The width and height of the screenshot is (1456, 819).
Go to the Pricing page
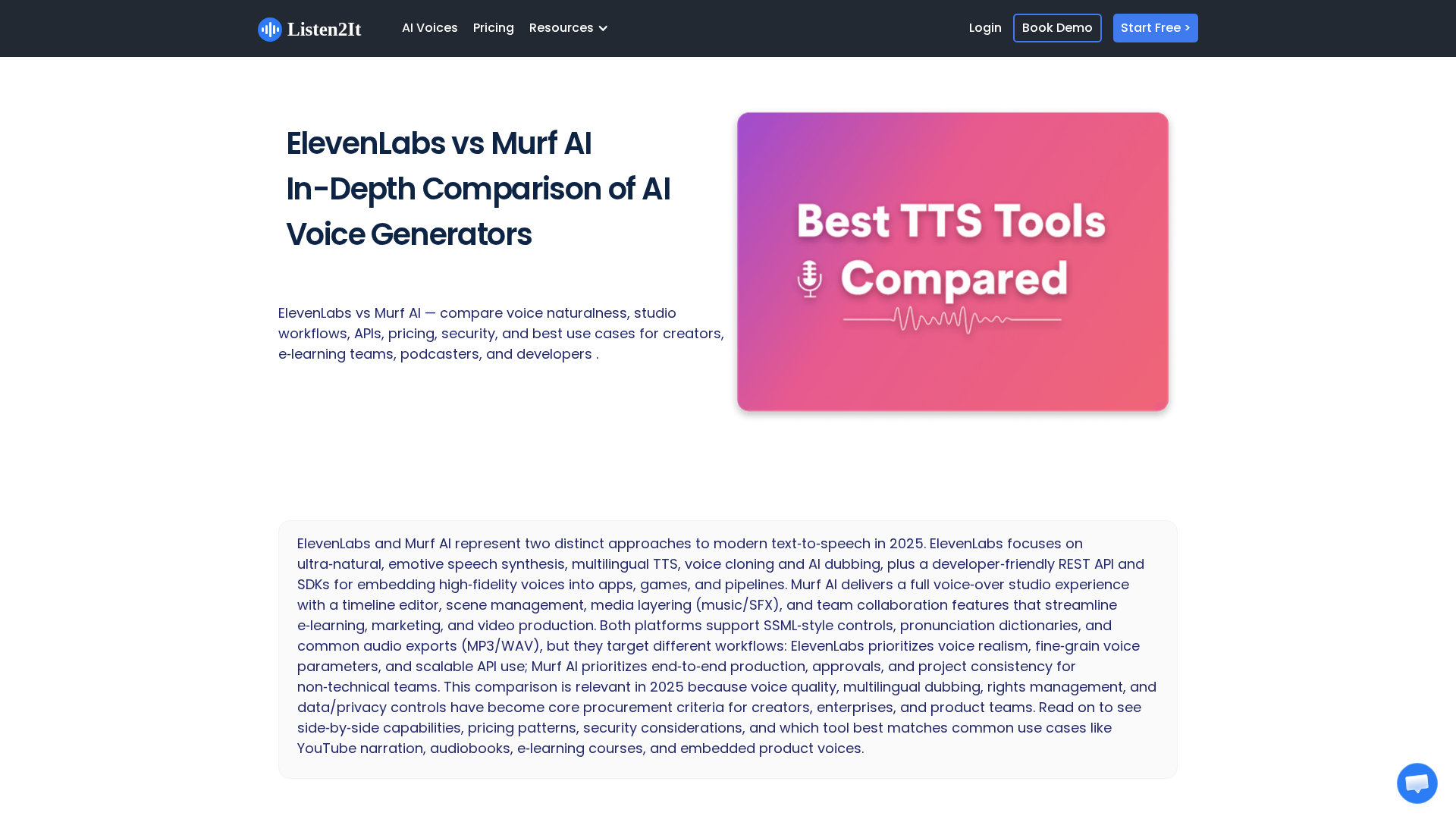click(493, 28)
